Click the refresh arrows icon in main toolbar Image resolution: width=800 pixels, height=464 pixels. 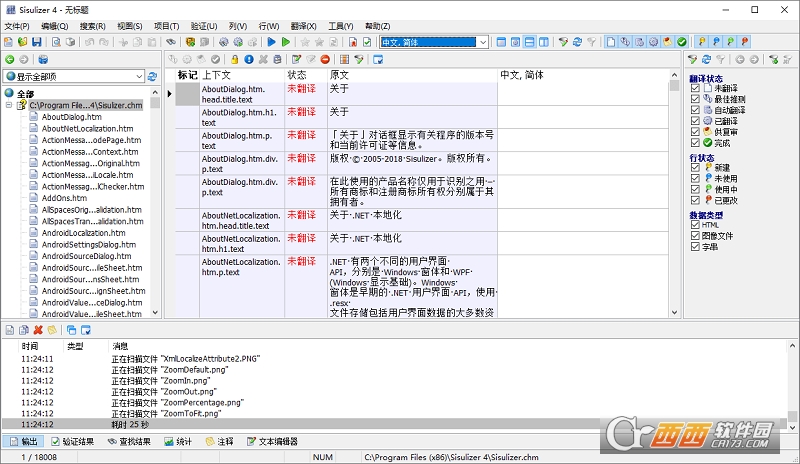(x=577, y=42)
